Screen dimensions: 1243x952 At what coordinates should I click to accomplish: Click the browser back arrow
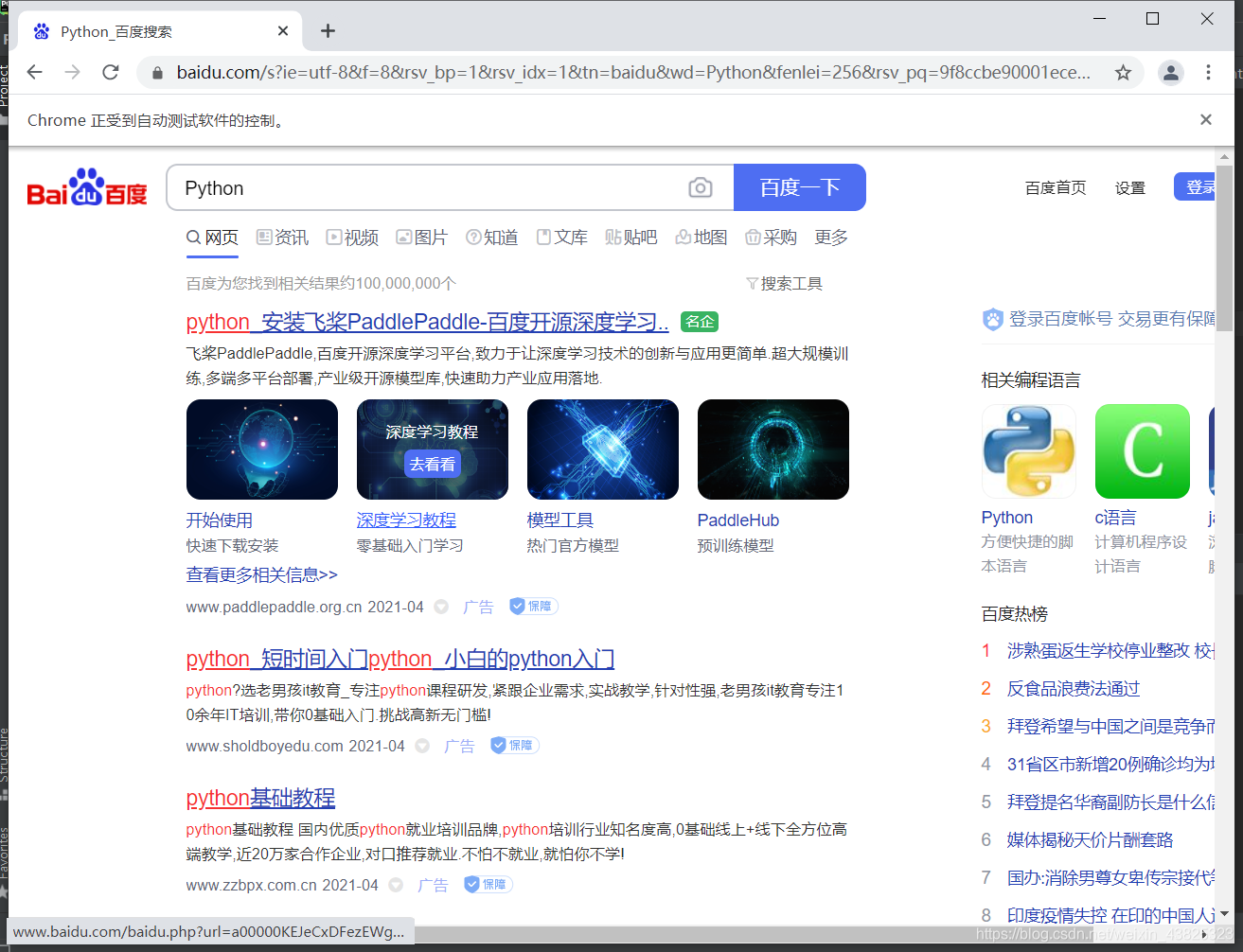point(35,72)
